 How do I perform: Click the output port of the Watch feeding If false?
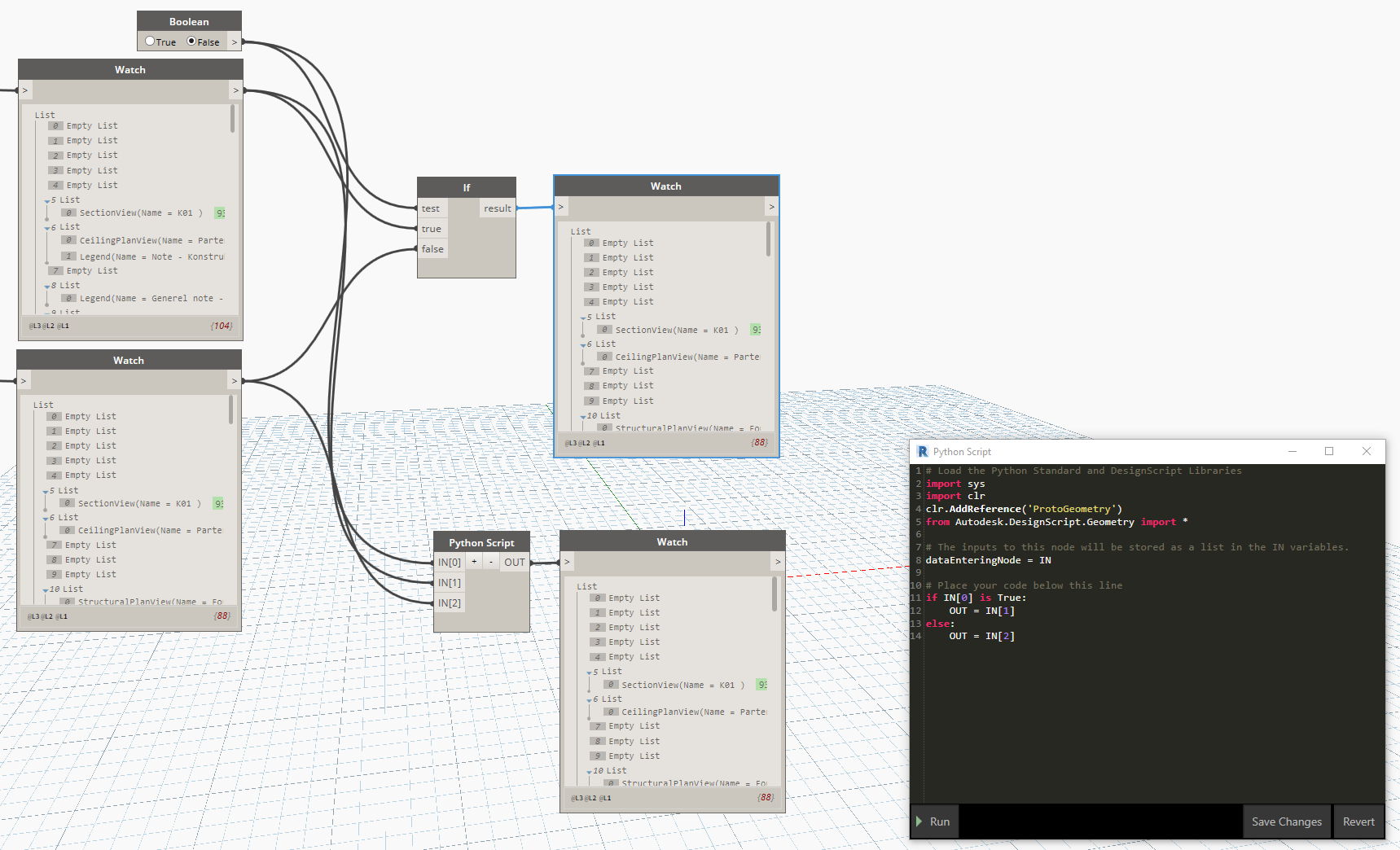235,380
